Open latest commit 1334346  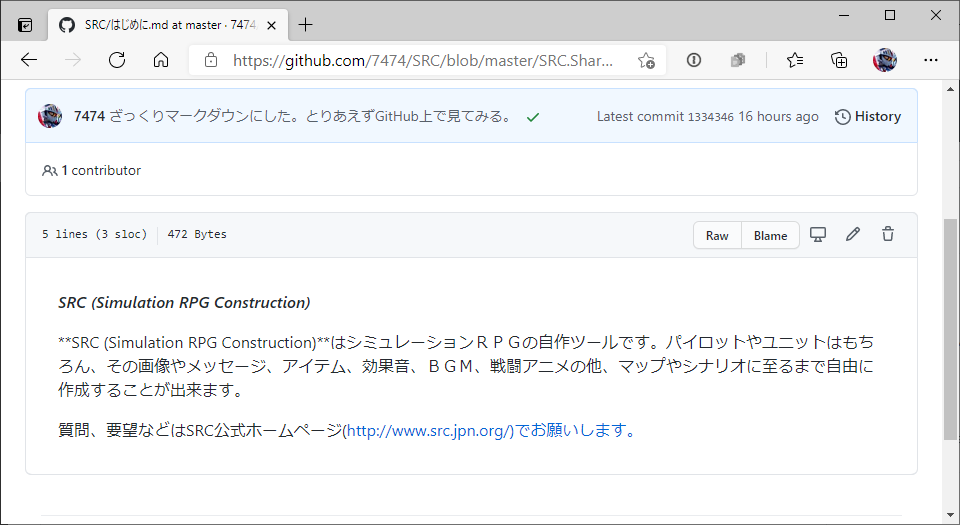coord(710,117)
